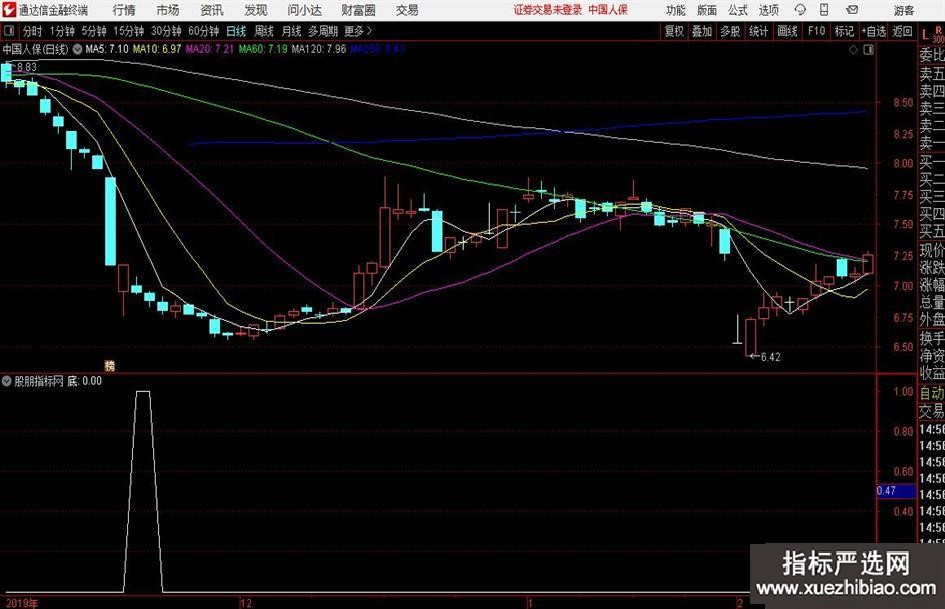Select the 多周期 multi-period view
This screenshot has width=945, height=609.
323,31
